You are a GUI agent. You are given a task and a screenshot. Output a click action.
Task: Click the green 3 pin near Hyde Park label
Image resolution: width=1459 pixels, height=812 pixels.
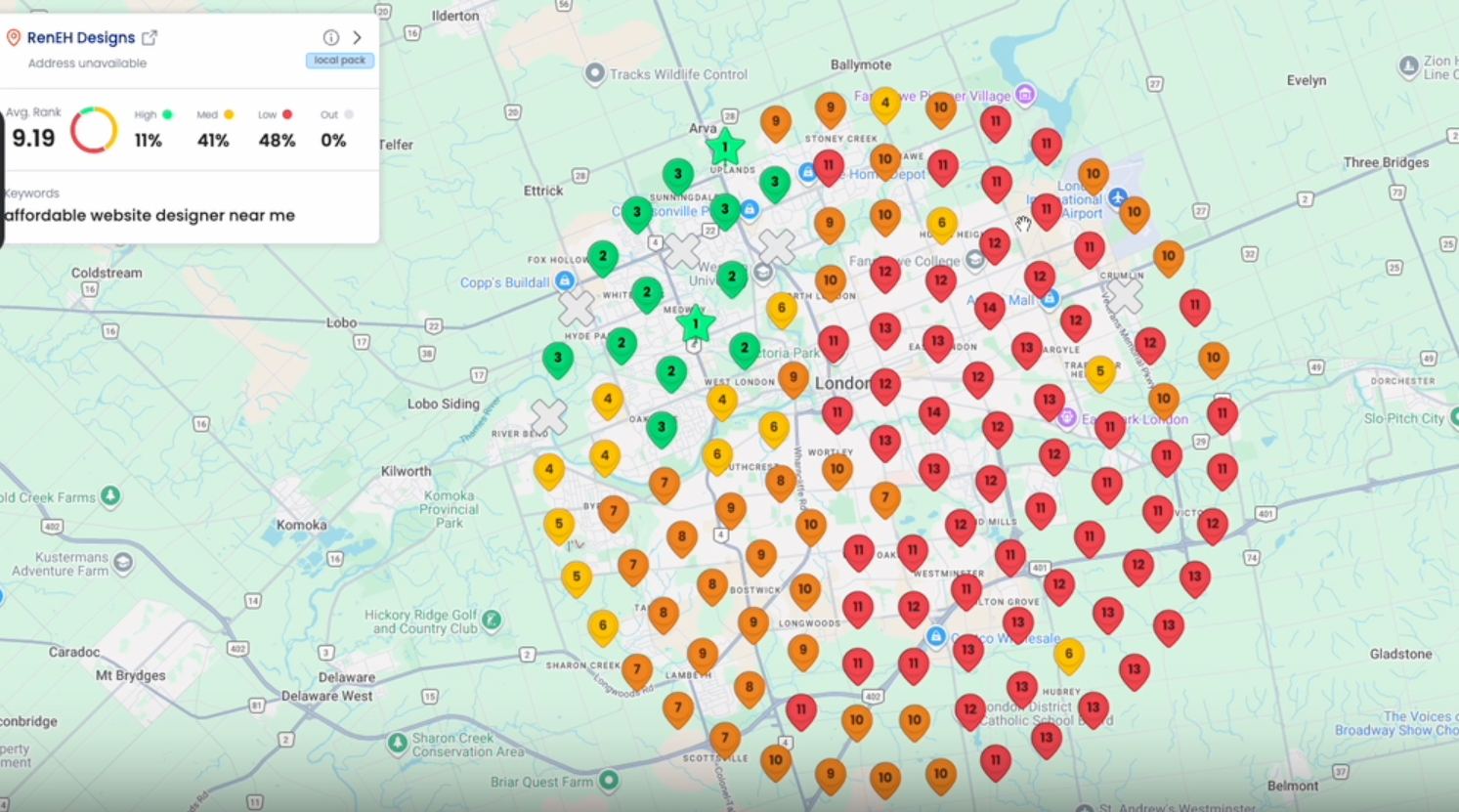(x=558, y=359)
